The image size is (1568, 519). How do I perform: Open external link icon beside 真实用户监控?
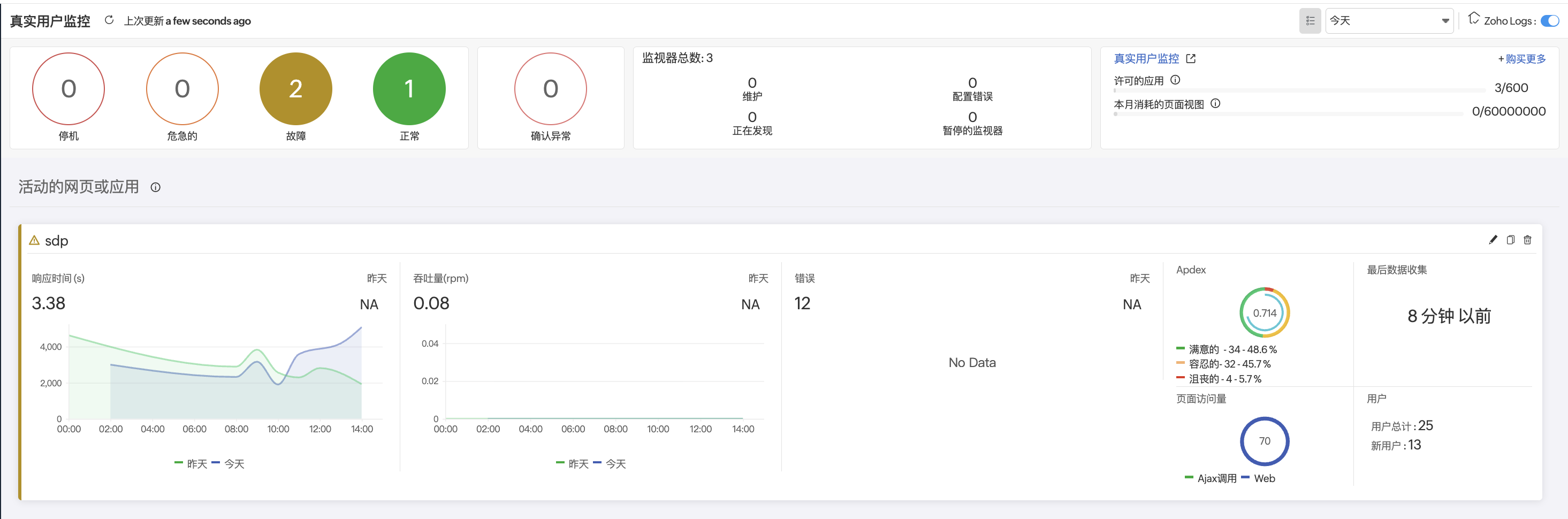pyautogui.click(x=1191, y=58)
